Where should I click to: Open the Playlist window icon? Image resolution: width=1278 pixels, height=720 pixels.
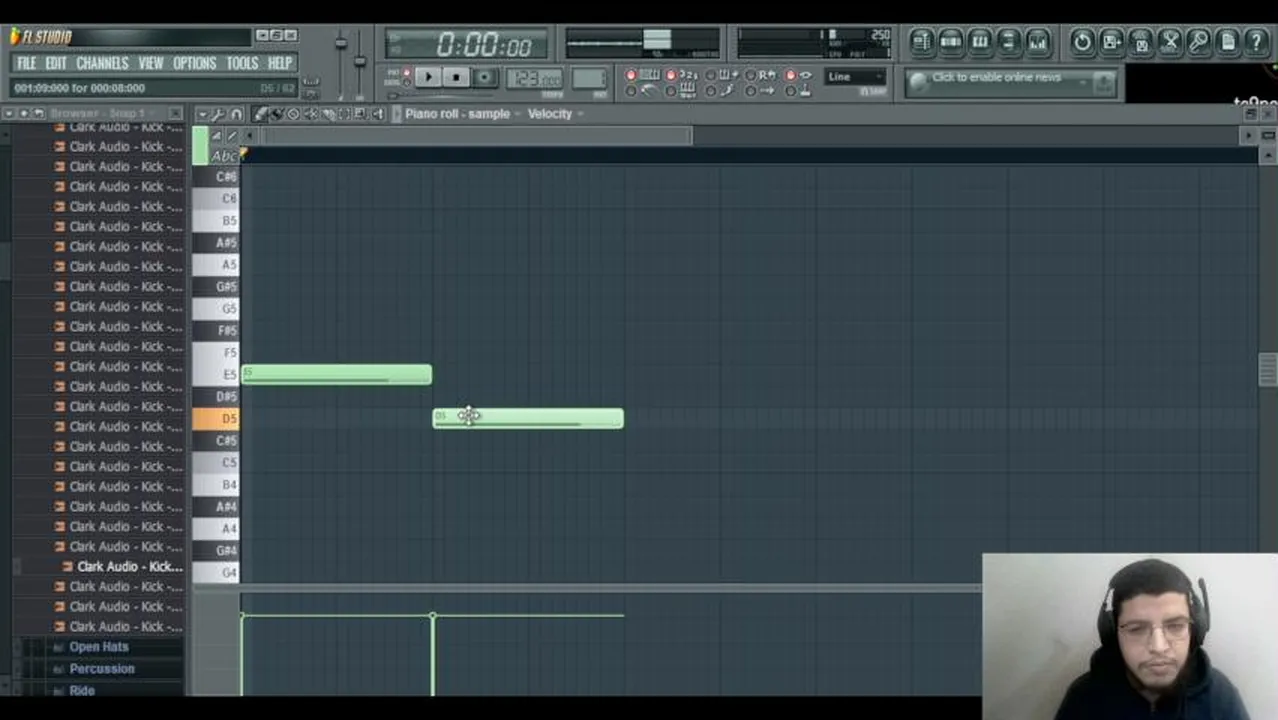(921, 41)
